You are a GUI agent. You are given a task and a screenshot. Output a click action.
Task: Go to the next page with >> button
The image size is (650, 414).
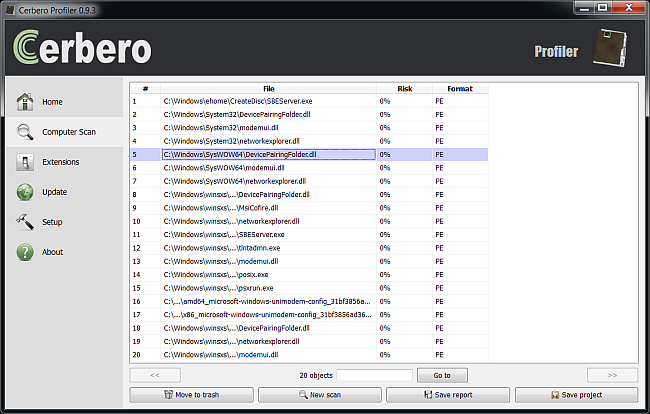coord(612,375)
